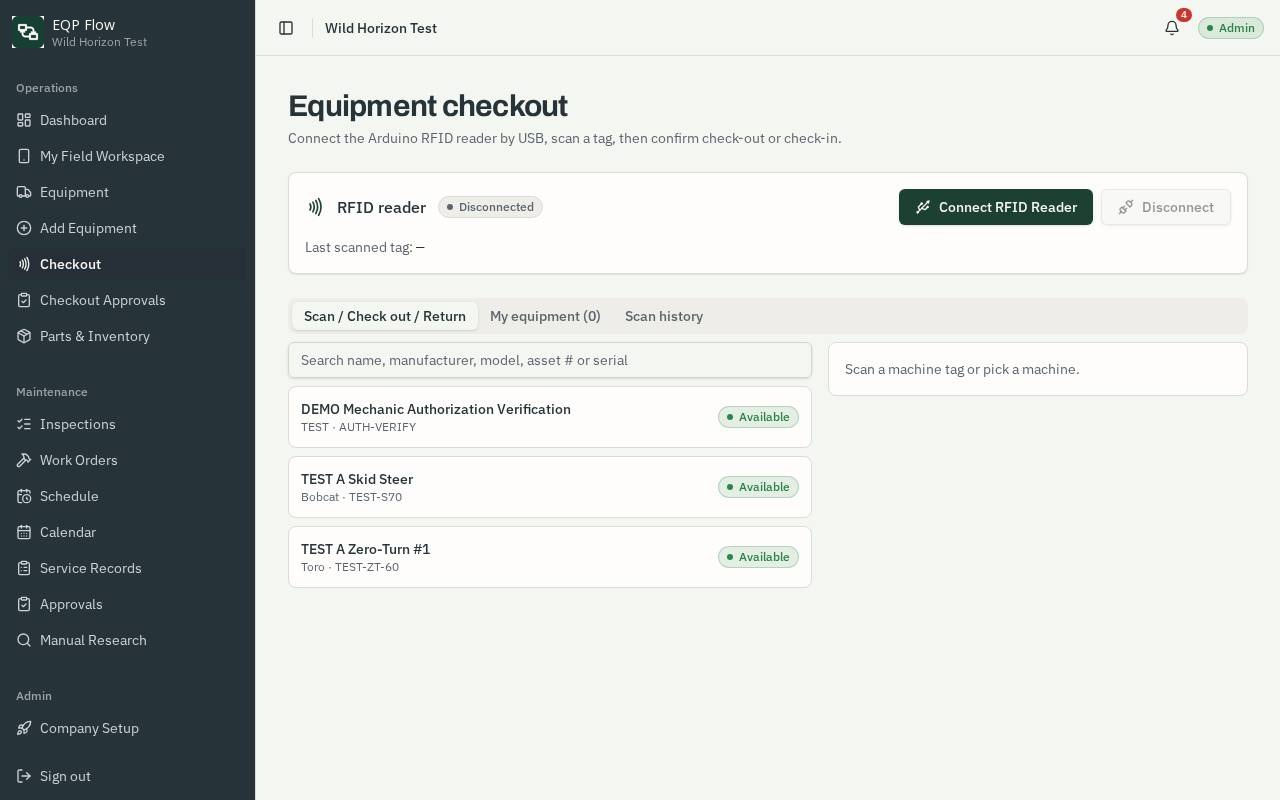Click the EQP Flow logo icon
Image resolution: width=1280 pixels, height=800 pixels.
click(x=28, y=32)
